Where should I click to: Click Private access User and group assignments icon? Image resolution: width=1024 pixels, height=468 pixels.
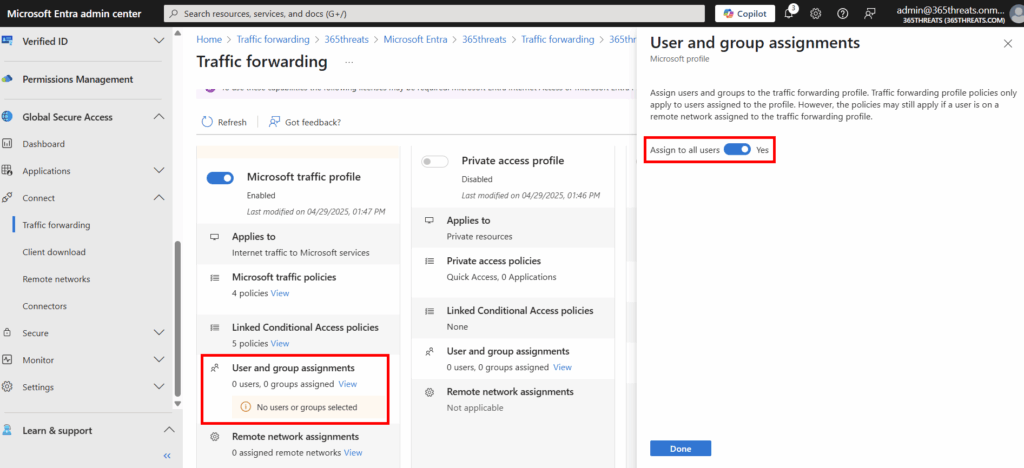point(429,351)
